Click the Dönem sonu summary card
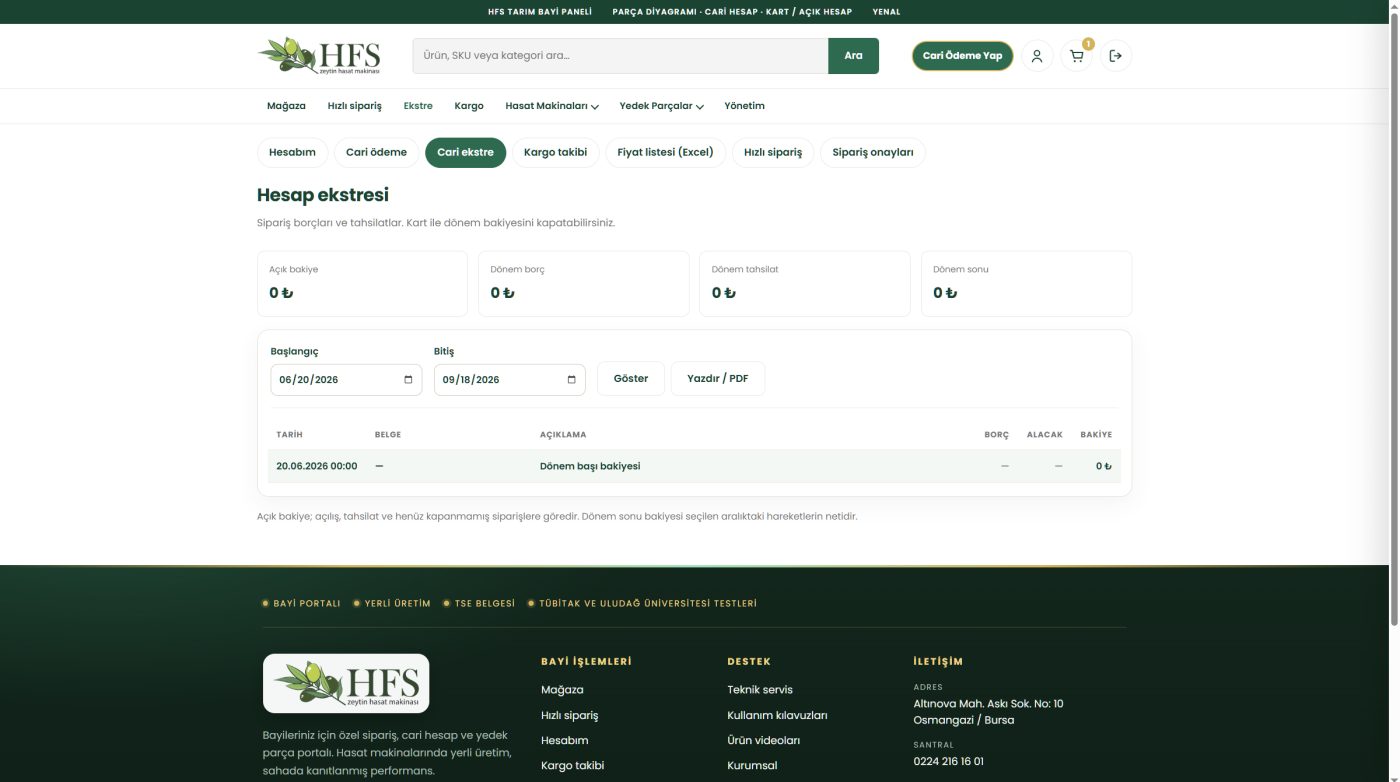This screenshot has height=782, width=1400. [1027, 284]
